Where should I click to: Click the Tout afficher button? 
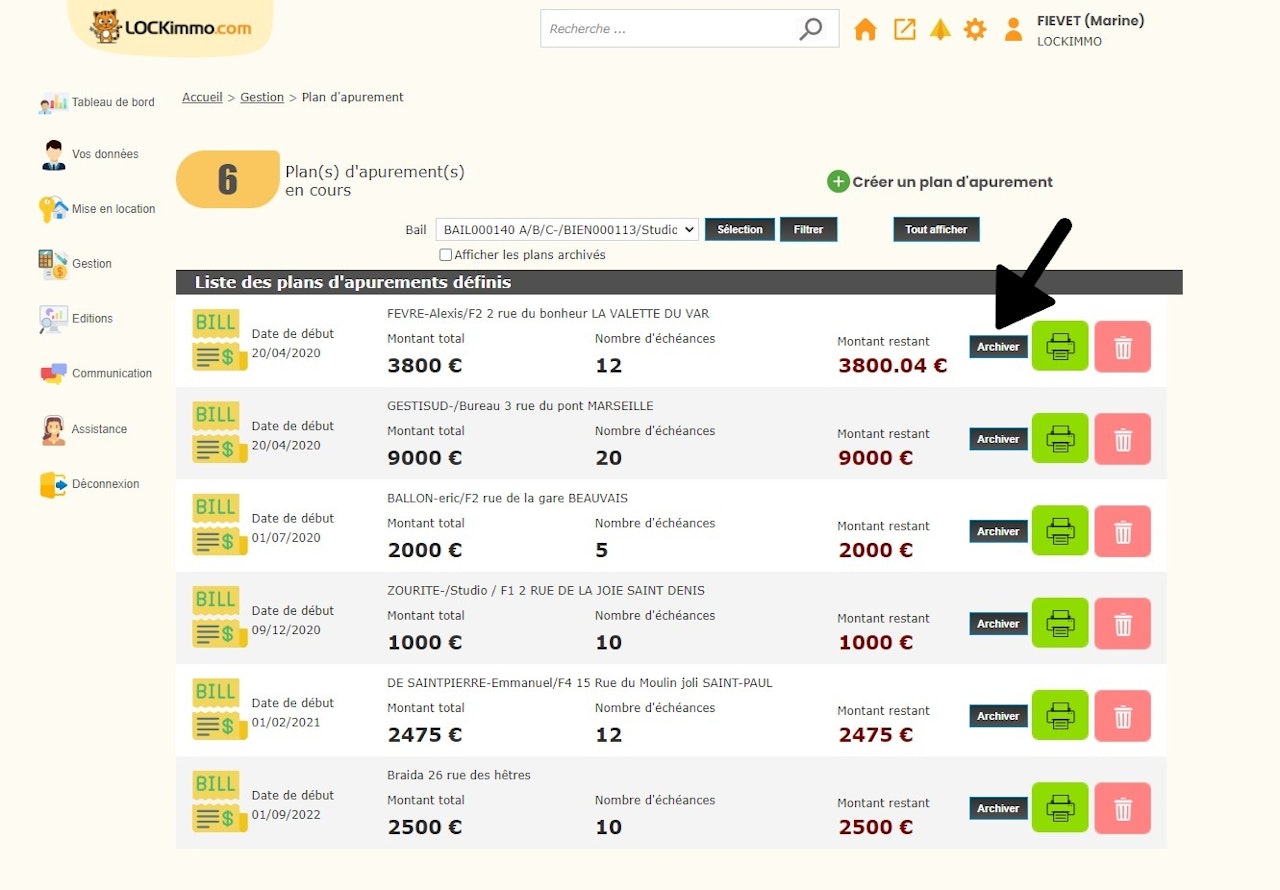(x=936, y=230)
